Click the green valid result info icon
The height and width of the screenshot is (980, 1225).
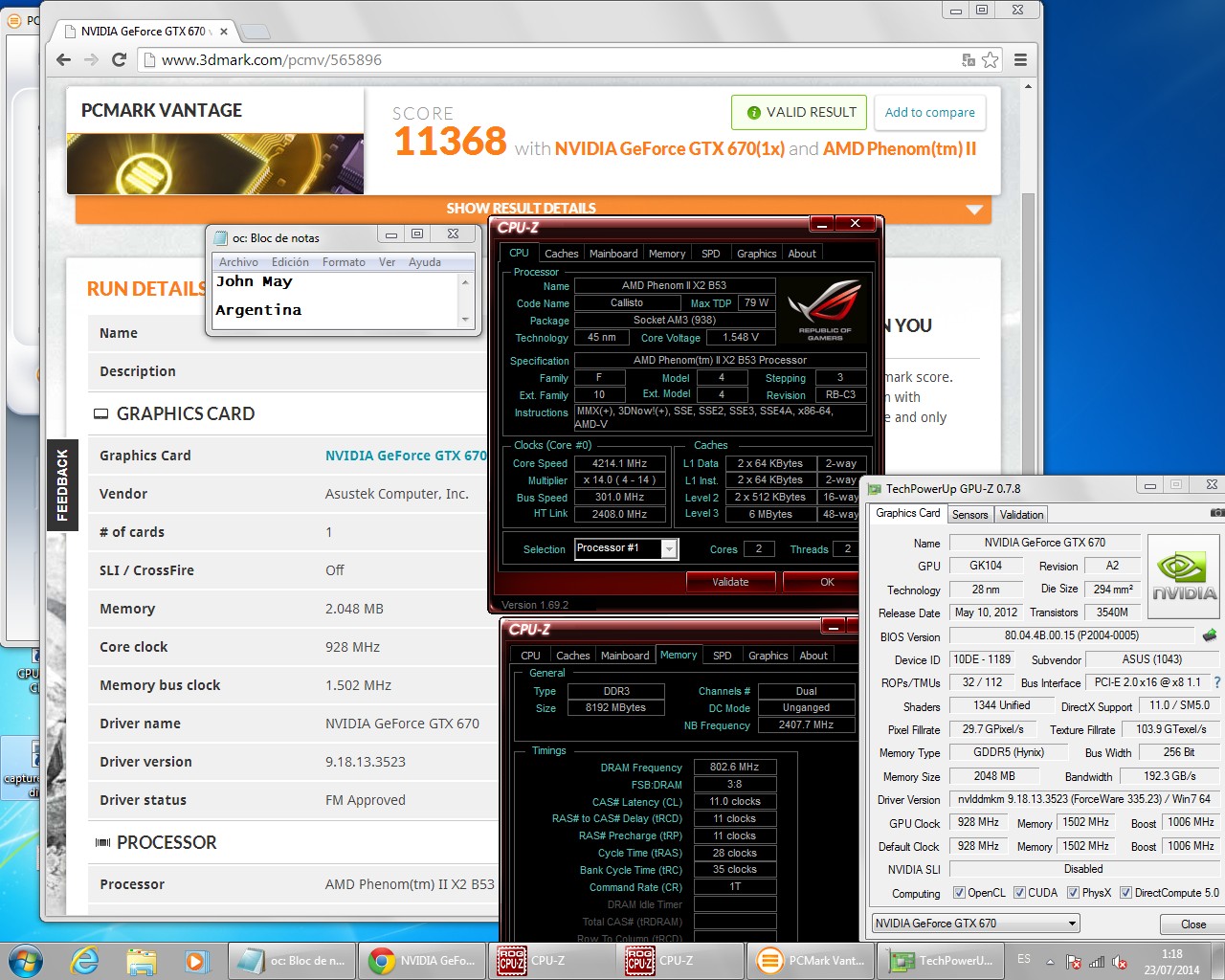pyautogui.click(x=753, y=112)
